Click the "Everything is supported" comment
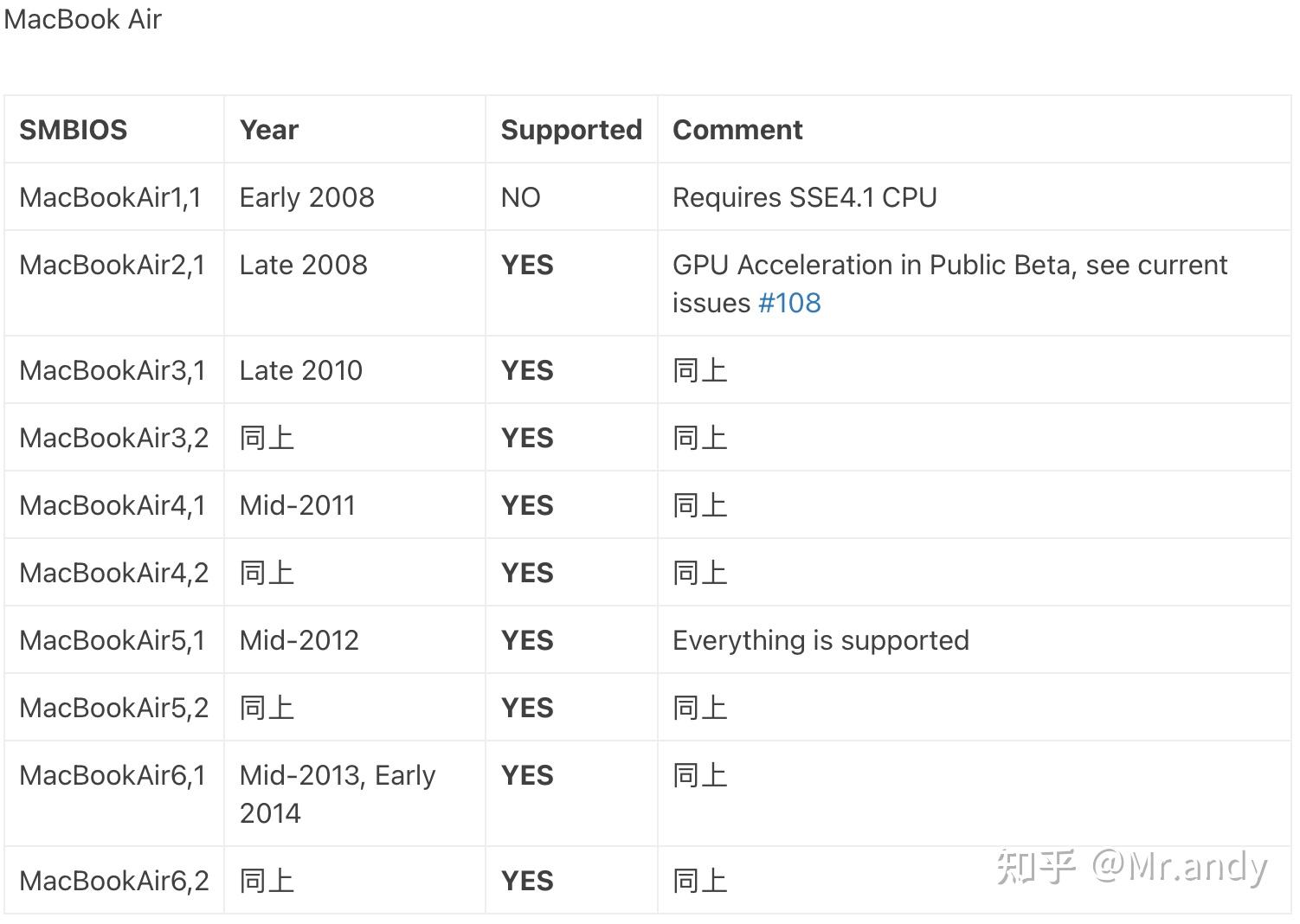1300x924 pixels. pyautogui.click(x=821, y=640)
